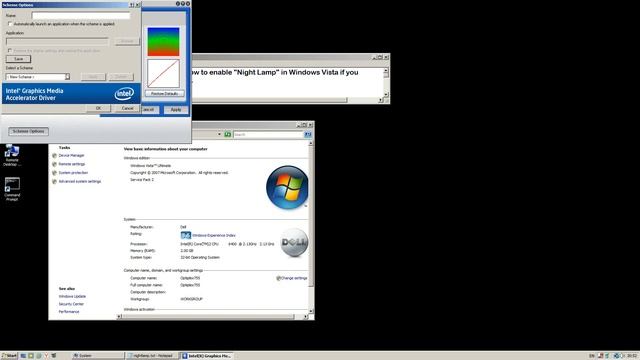Switch to the nightlamp Notepad taskbar button
The image size is (640, 360).
pos(152,356)
